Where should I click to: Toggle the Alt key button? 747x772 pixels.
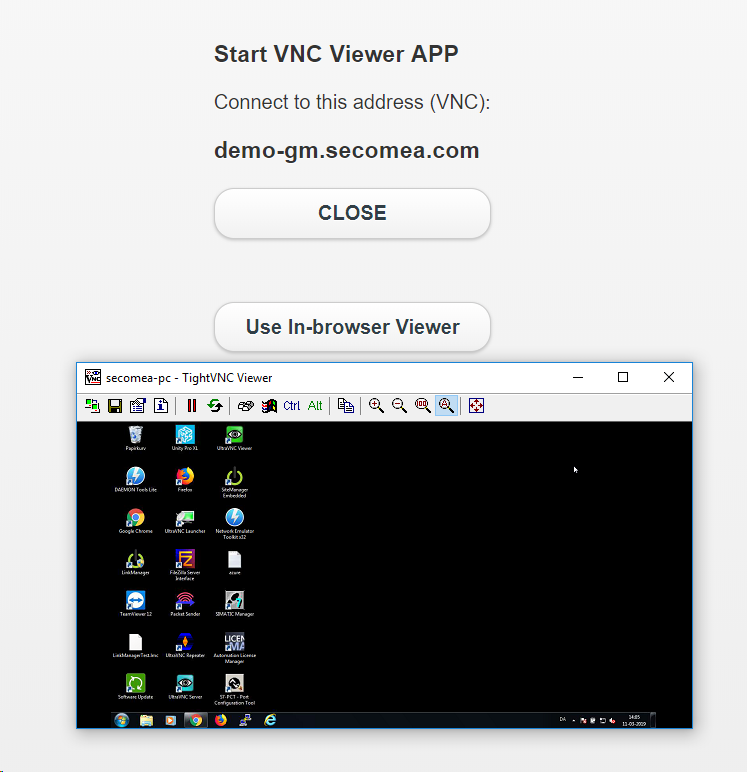[315, 406]
